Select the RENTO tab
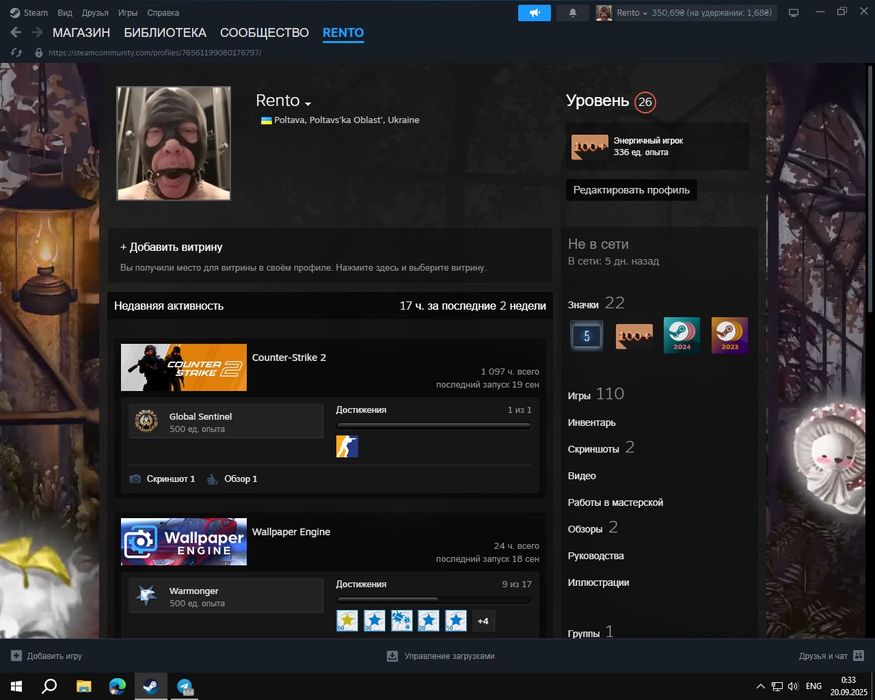 click(x=343, y=32)
